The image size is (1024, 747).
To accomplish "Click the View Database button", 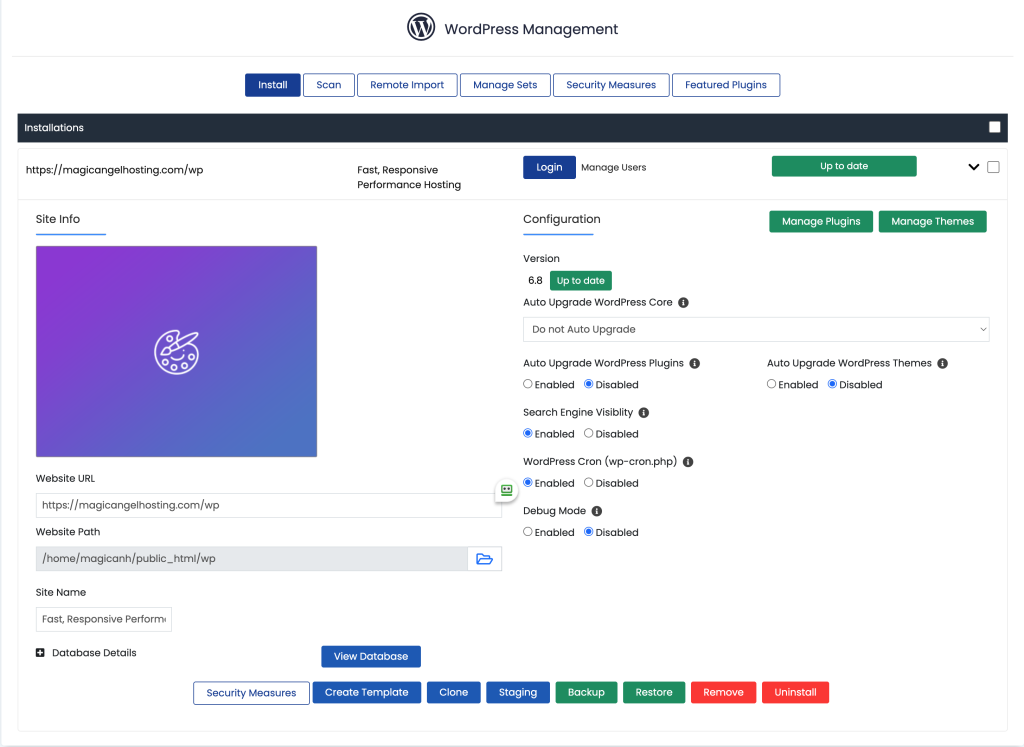I will click(x=371, y=657).
